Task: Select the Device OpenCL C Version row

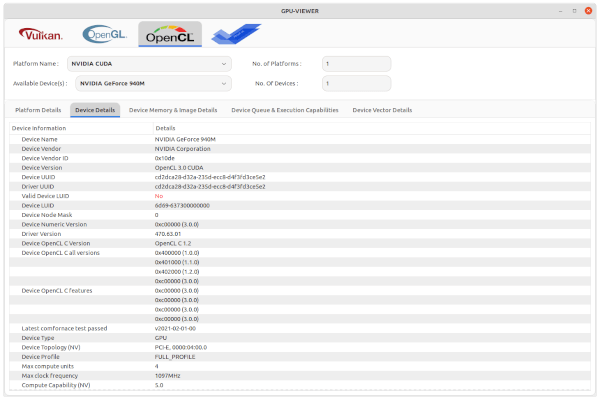Action: (300, 243)
